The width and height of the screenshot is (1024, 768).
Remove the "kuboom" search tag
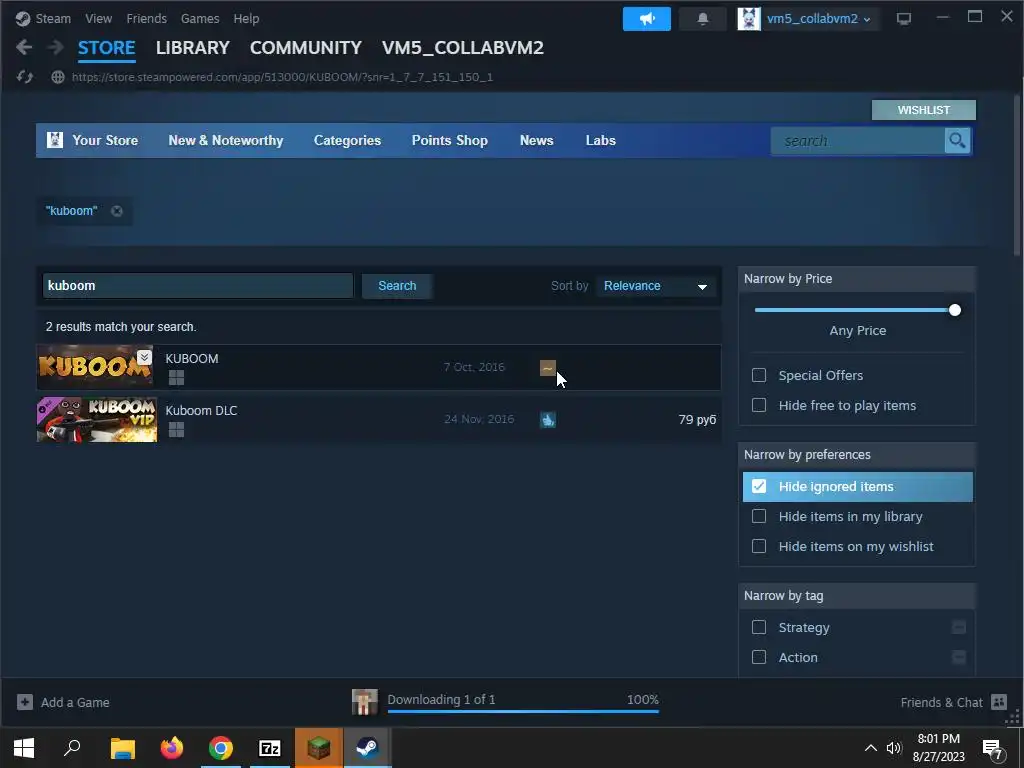(x=117, y=211)
